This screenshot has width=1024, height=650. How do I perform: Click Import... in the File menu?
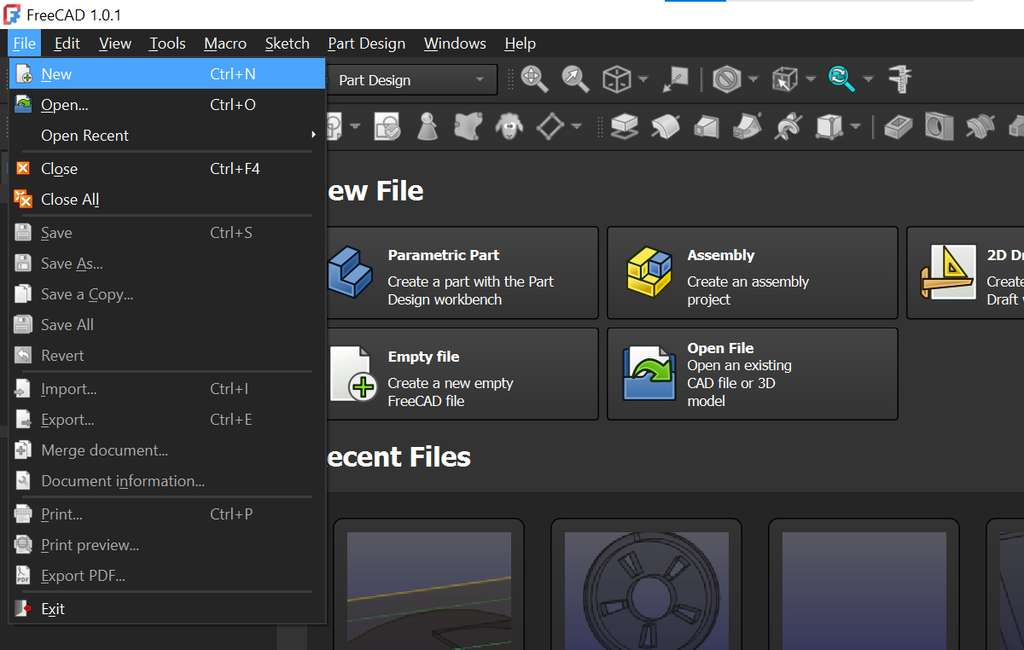(x=167, y=389)
